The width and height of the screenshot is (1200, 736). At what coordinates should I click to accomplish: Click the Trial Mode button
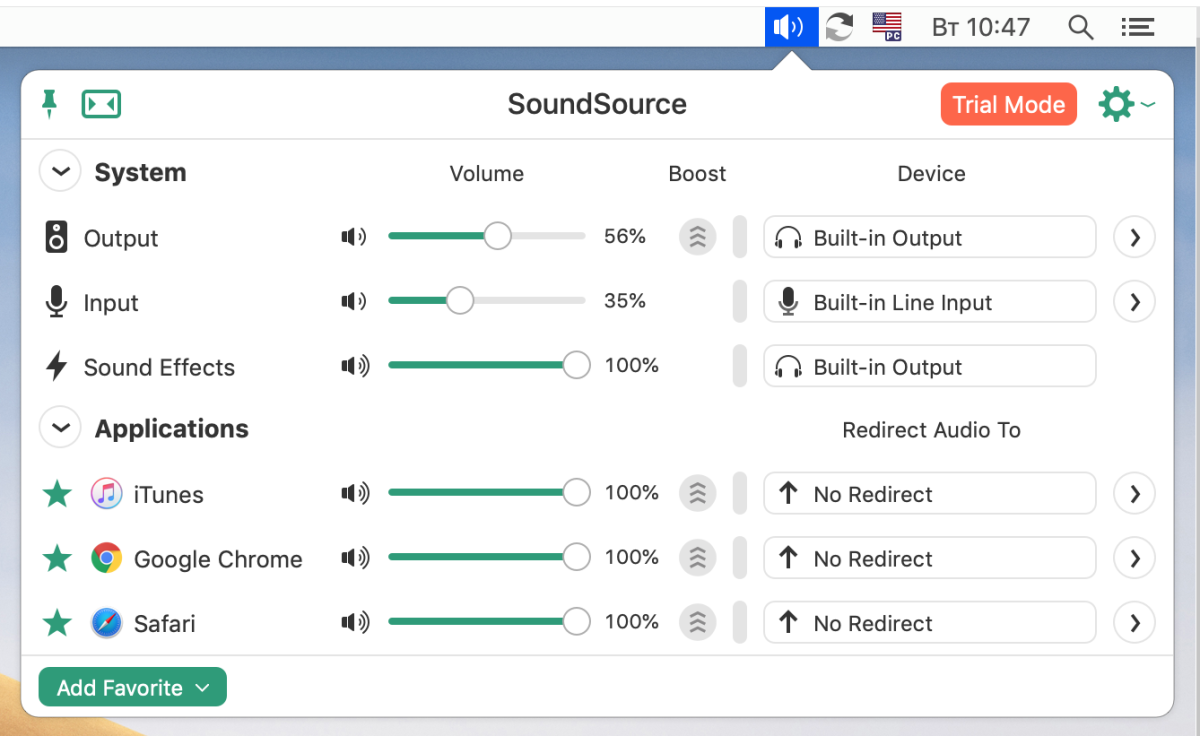(1008, 104)
